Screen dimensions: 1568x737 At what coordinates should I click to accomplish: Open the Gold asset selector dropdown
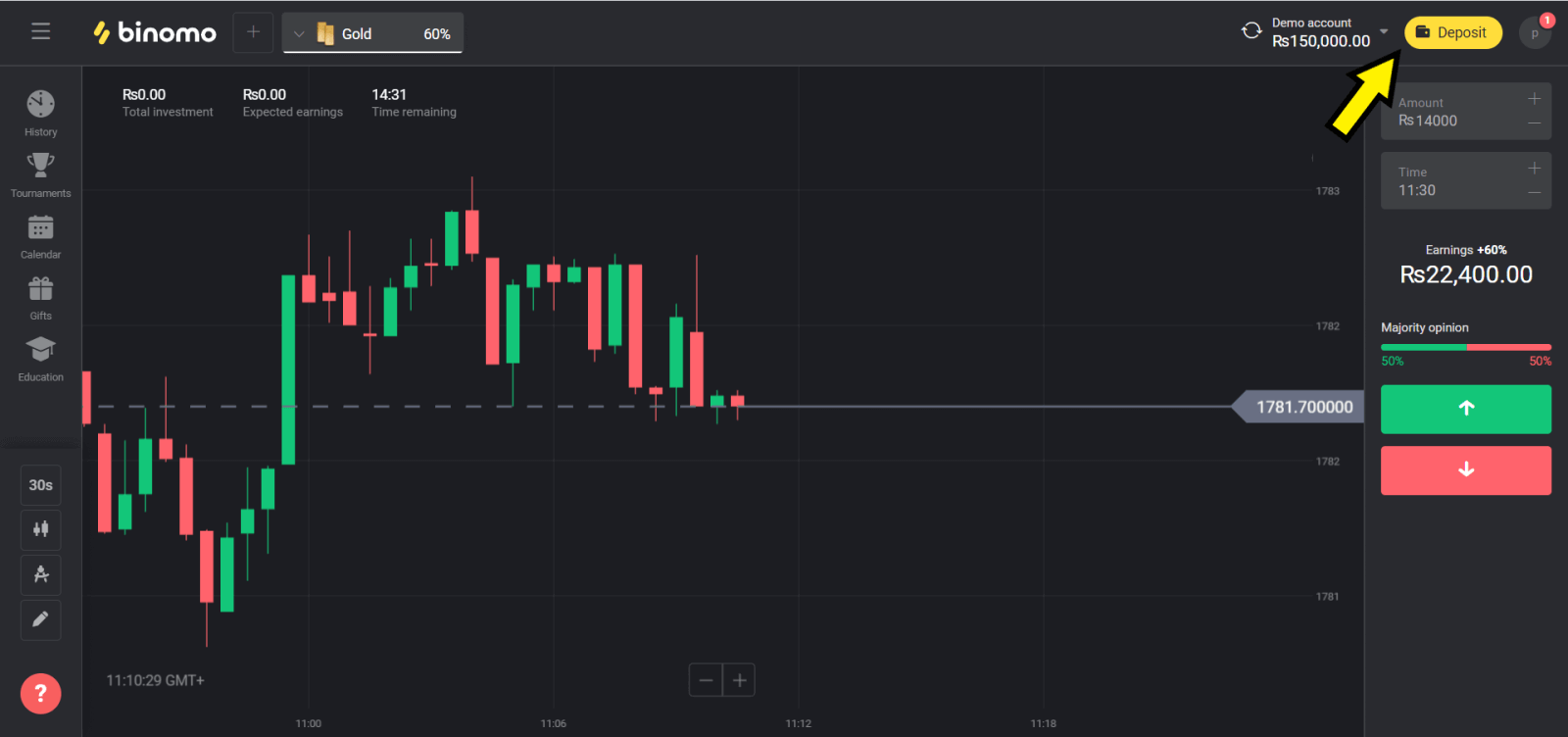click(300, 34)
